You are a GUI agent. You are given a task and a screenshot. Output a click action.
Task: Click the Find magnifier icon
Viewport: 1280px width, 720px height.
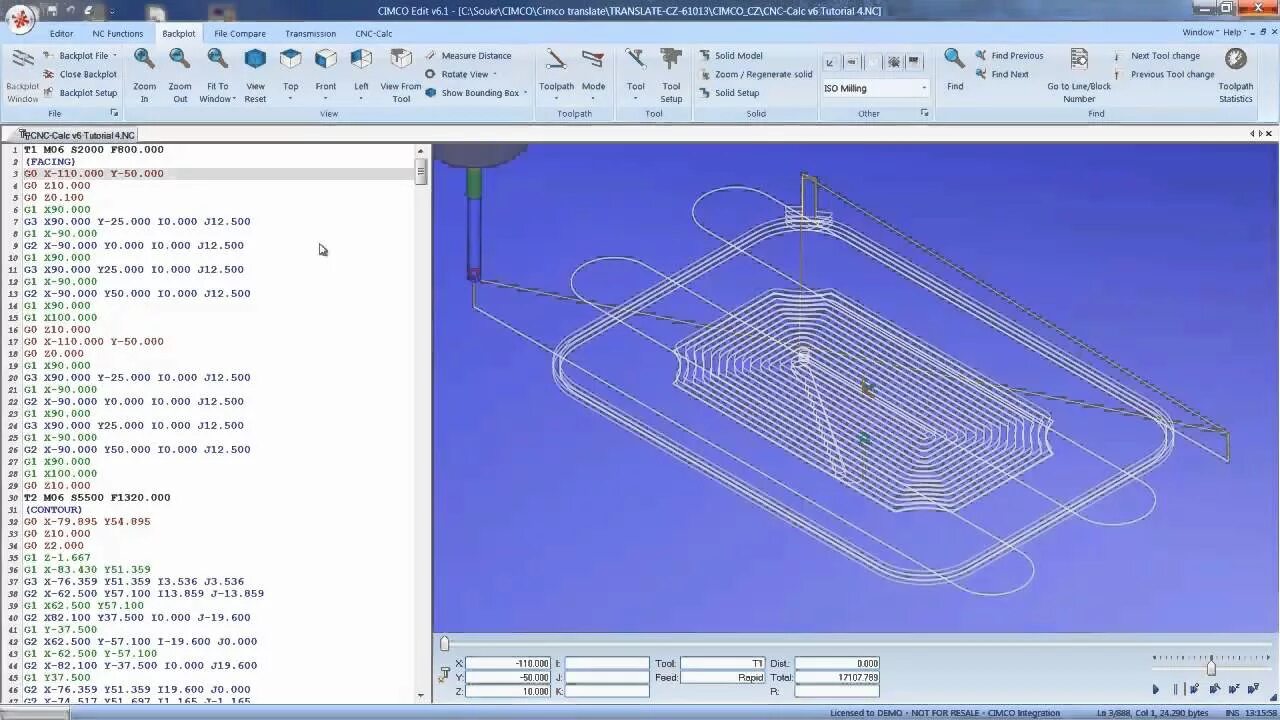coord(955,59)
